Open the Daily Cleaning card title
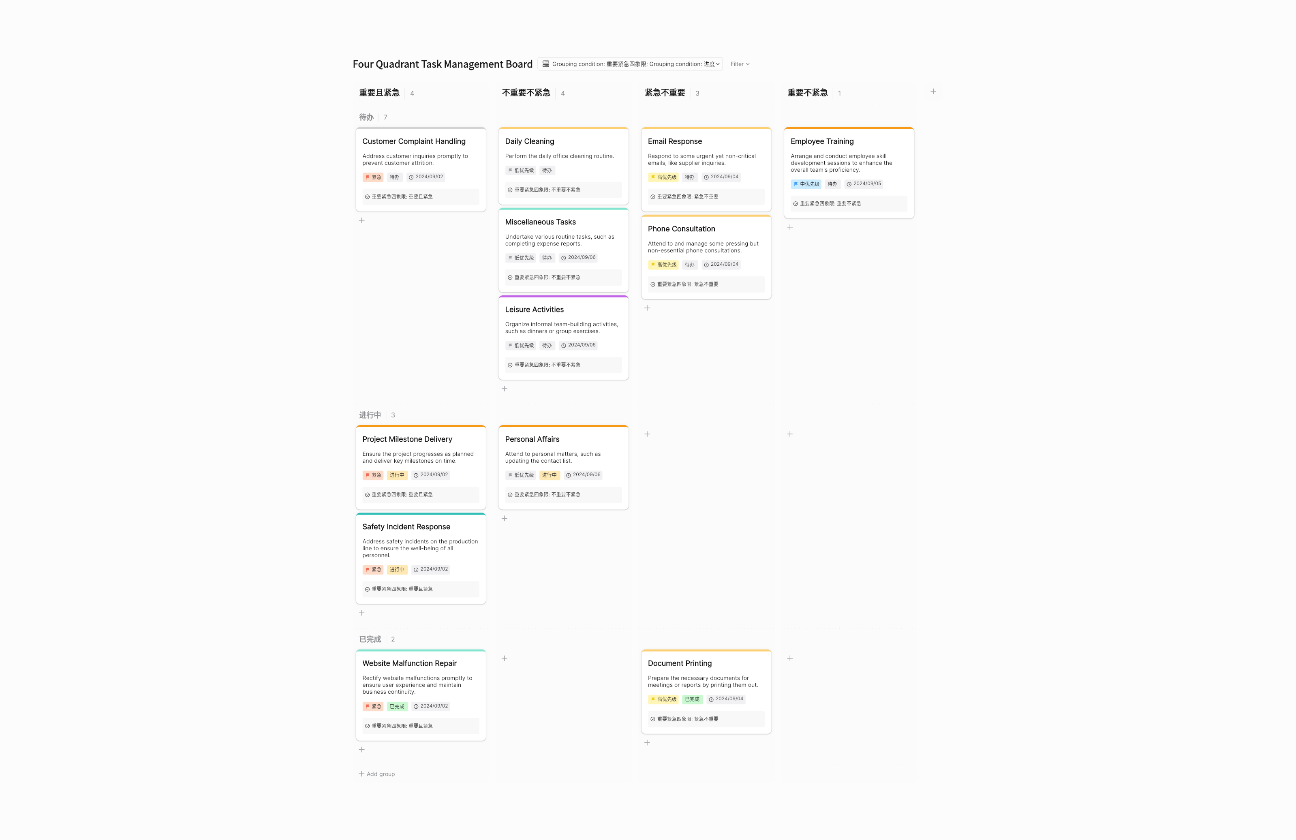 click(x=530, y=142)
